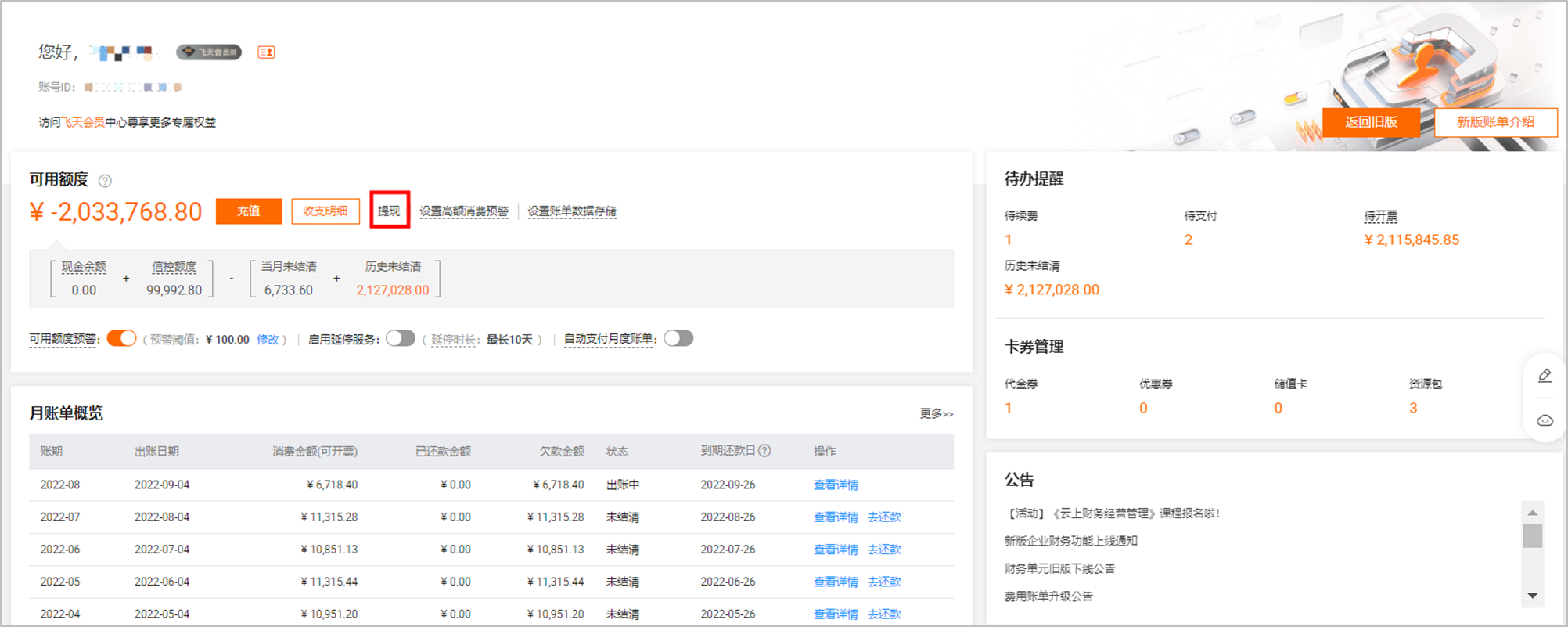Click 去还款 for the 2022-04 bill
Viewport: 1568px width, 627px height.
884,614
